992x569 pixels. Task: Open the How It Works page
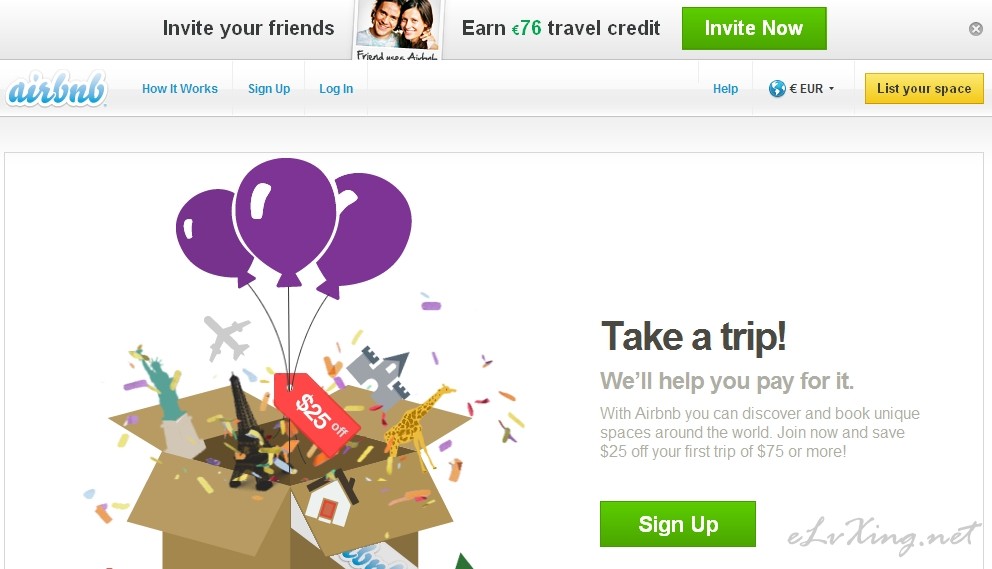point(180,89)
